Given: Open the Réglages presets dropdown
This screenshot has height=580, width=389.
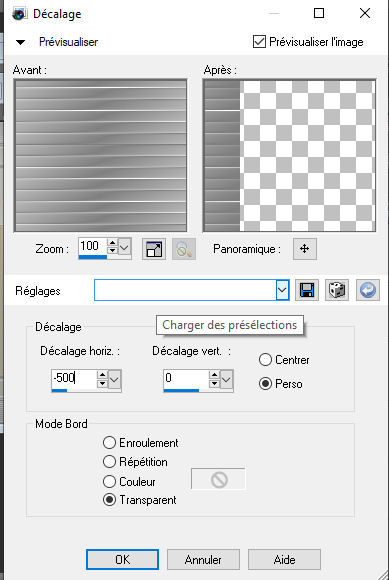Looking at the screenshot, I should [x=282, y=290].
